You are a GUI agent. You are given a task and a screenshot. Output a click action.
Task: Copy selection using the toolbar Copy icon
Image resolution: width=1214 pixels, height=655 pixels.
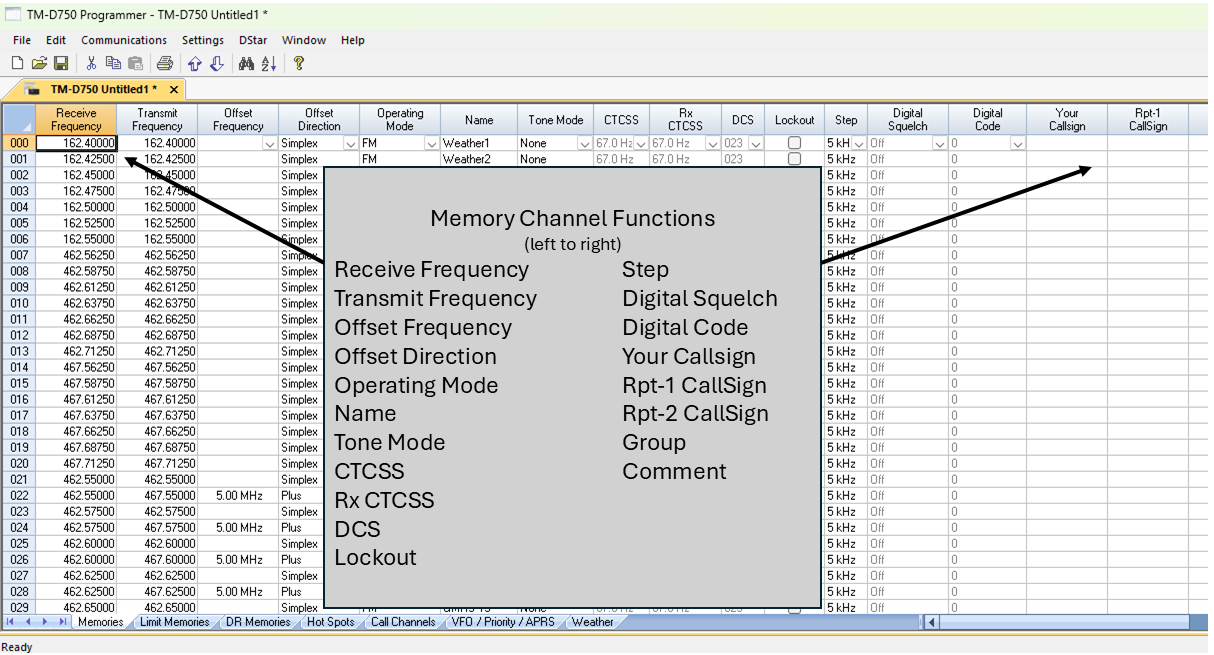(x=113, y=64)
